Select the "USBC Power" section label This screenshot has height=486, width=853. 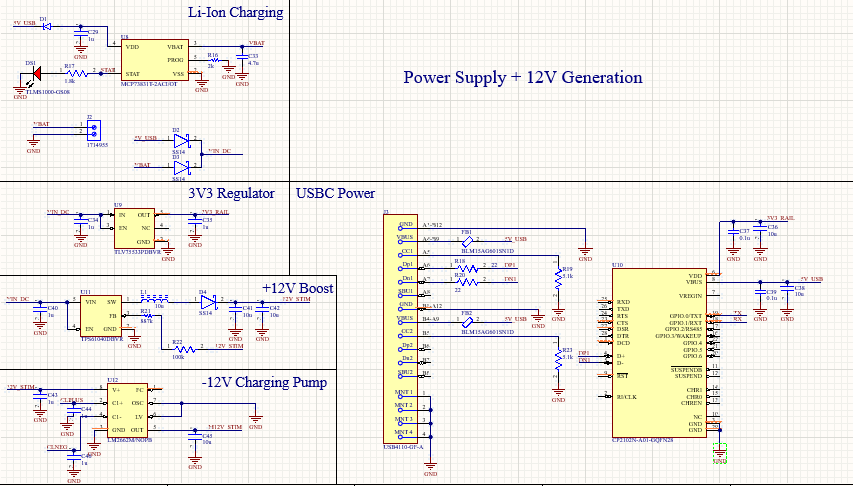[335, 192]
